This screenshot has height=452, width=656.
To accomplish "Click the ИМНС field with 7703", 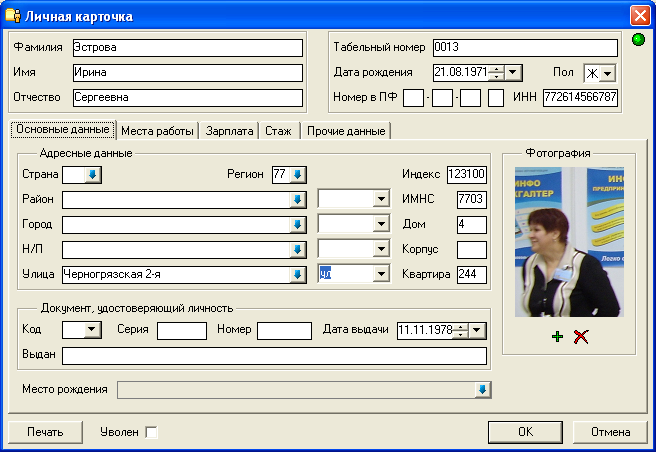I will click(472, 200).
